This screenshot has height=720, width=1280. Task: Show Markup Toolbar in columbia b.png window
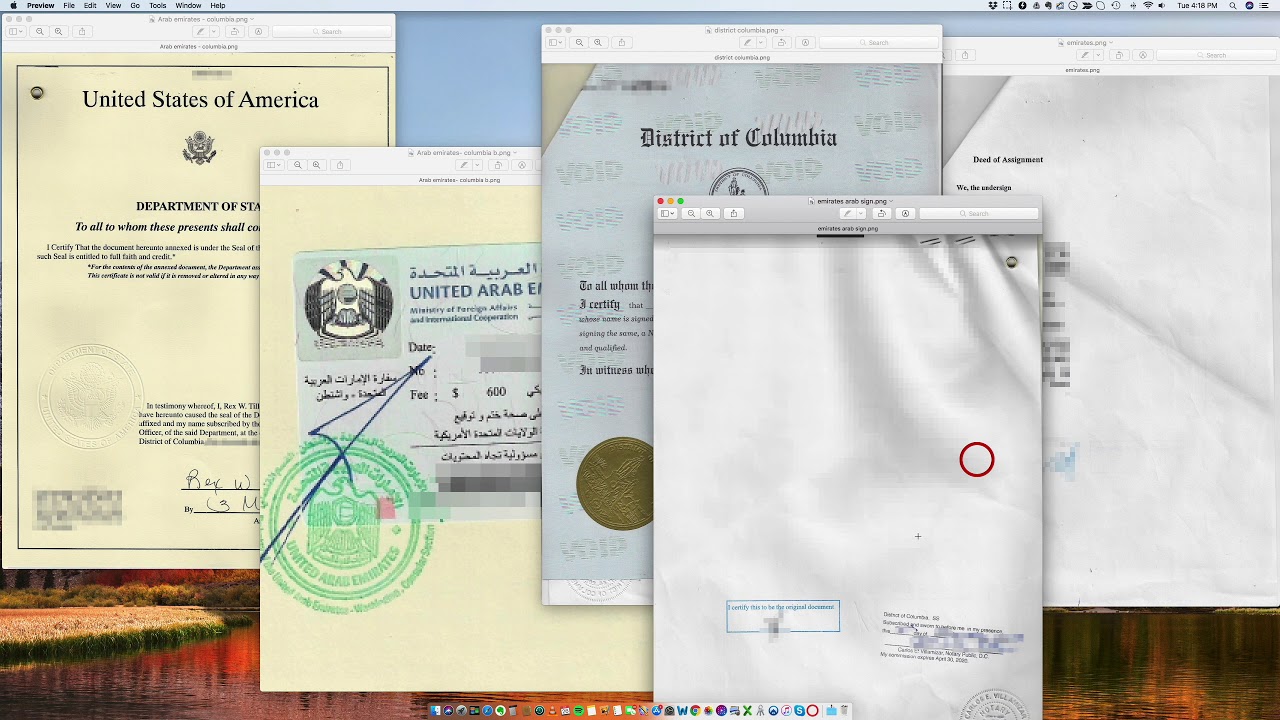(x=521, y=165)
